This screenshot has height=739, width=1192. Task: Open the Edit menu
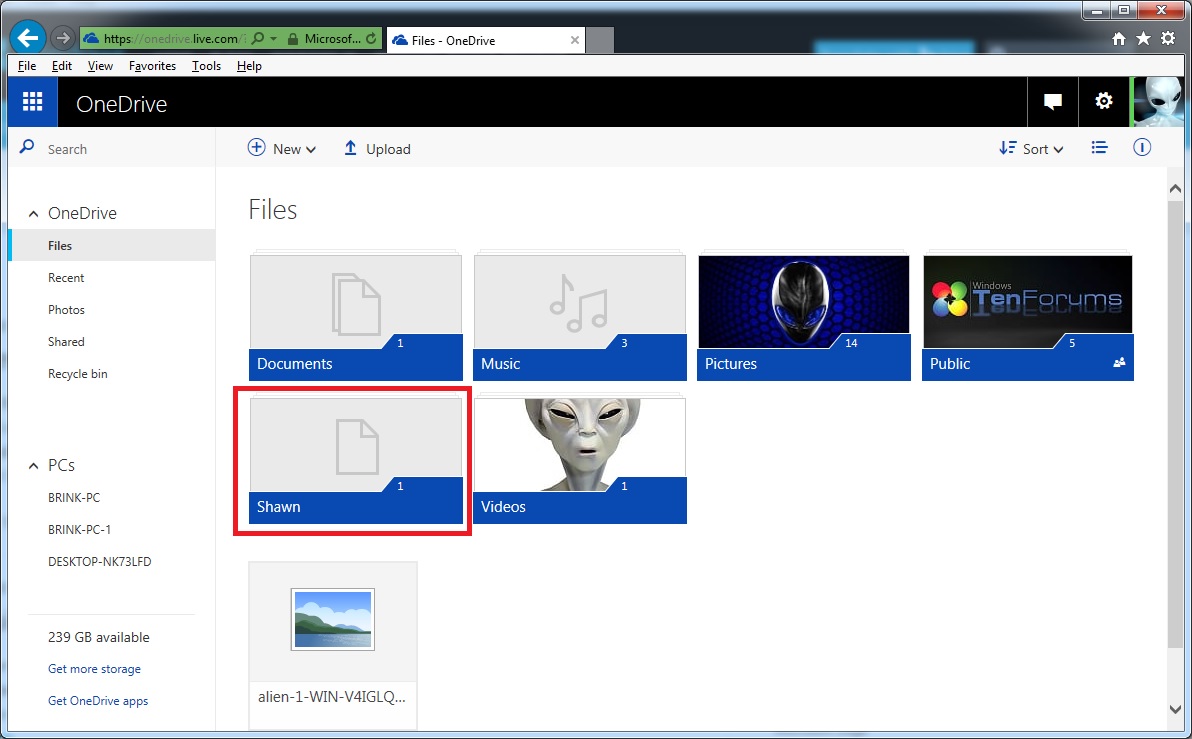point(62,66)
